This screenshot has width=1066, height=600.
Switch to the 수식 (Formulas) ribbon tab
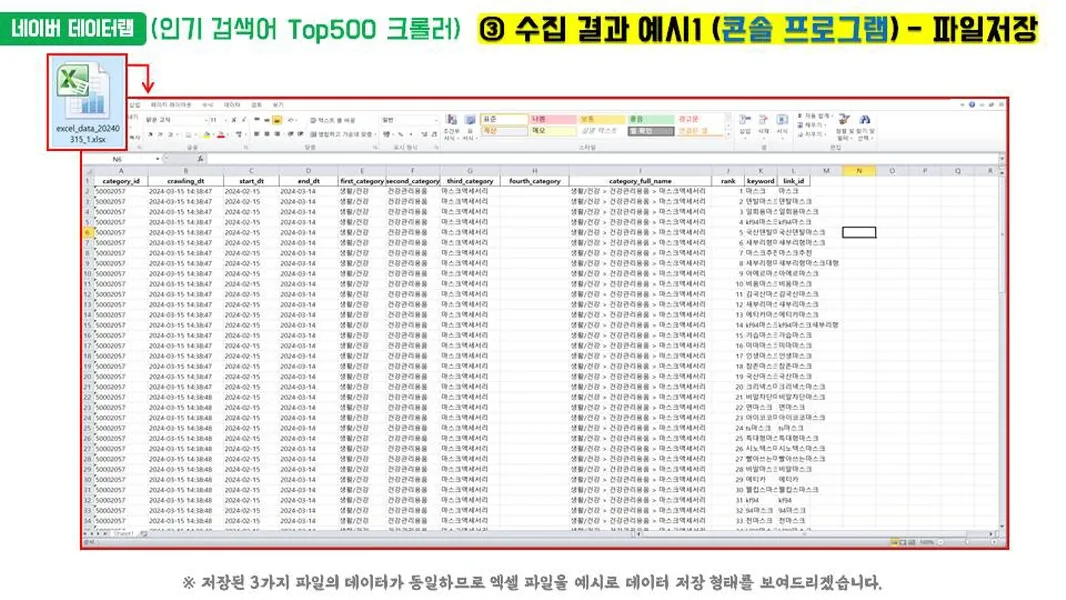click(x=207, y=105)
